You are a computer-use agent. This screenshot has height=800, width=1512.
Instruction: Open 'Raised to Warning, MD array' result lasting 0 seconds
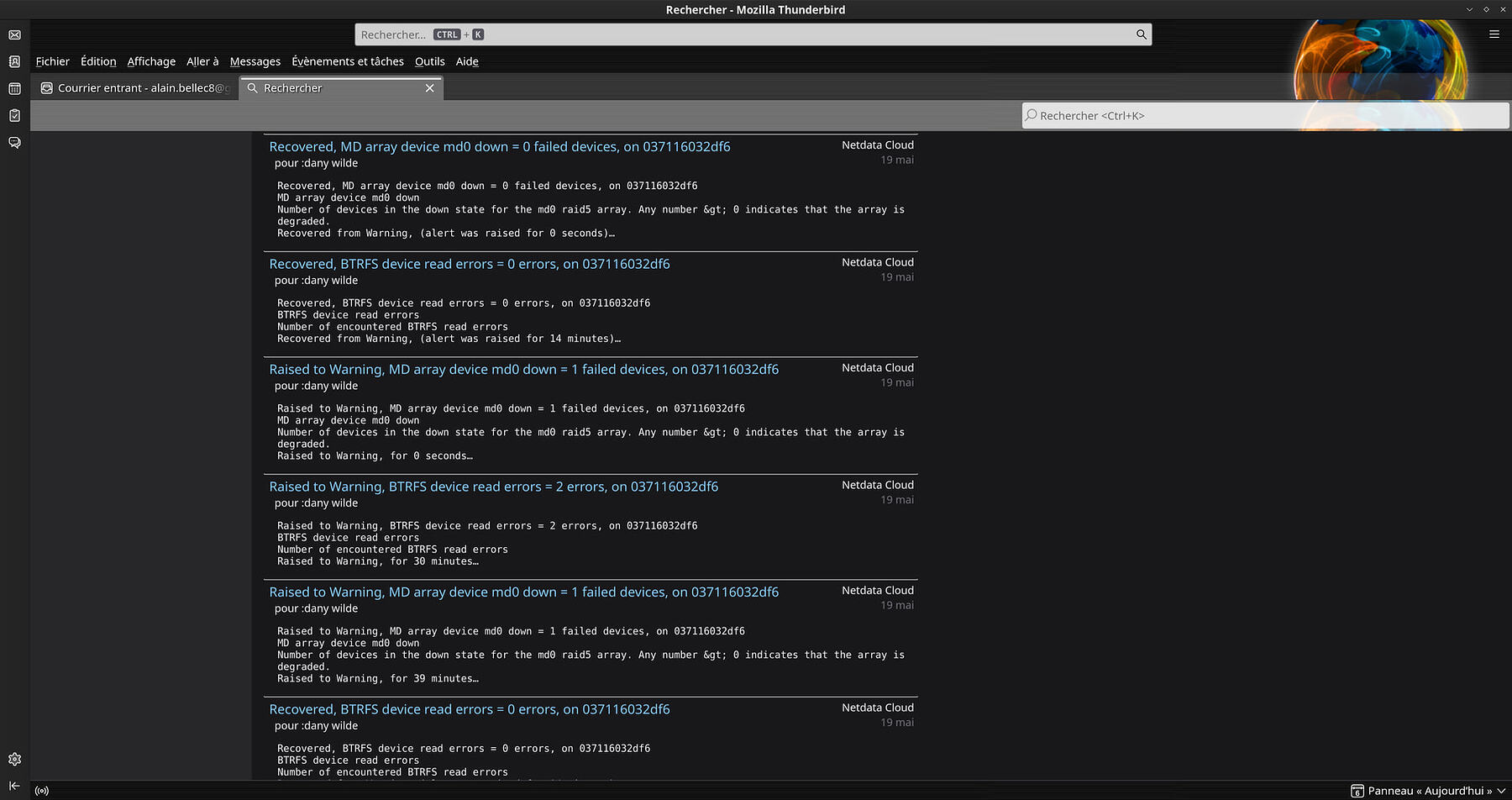(x=524, y=369)
